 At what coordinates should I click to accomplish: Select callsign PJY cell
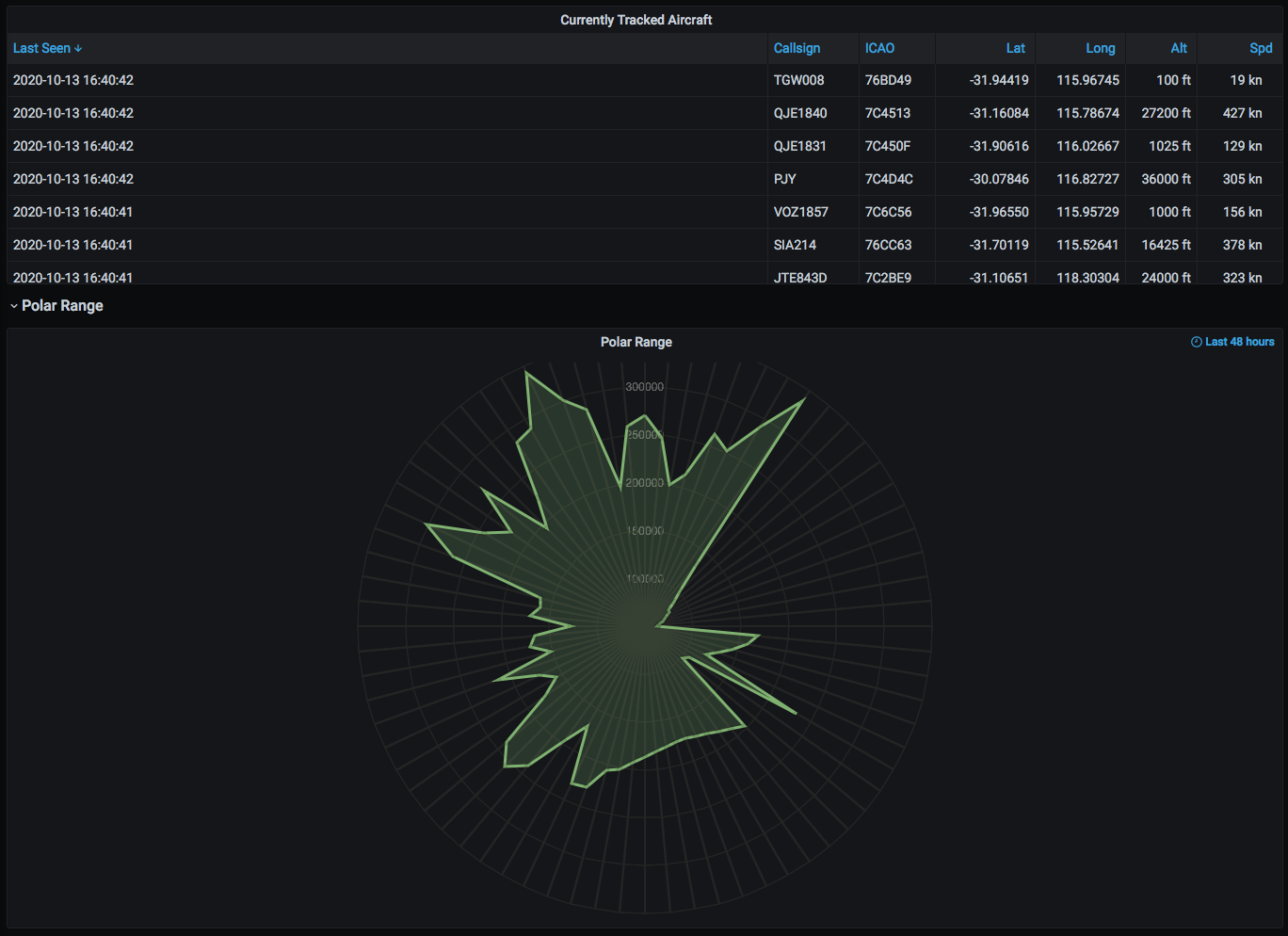tap(785, 179)
